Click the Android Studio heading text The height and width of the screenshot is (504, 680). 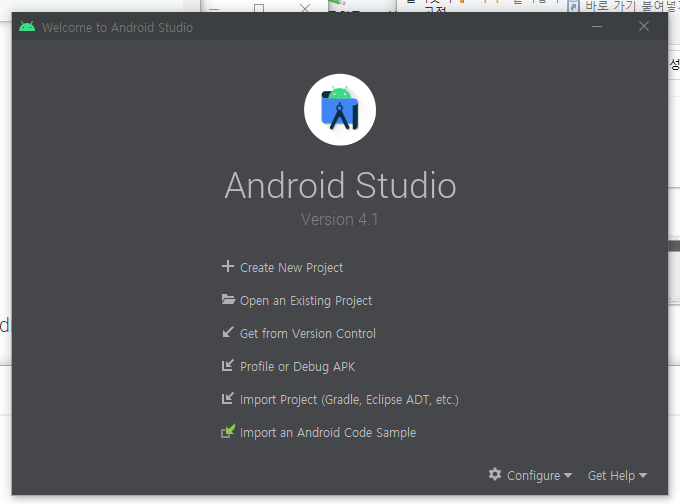pyautogui.click(x=340, y=186)
